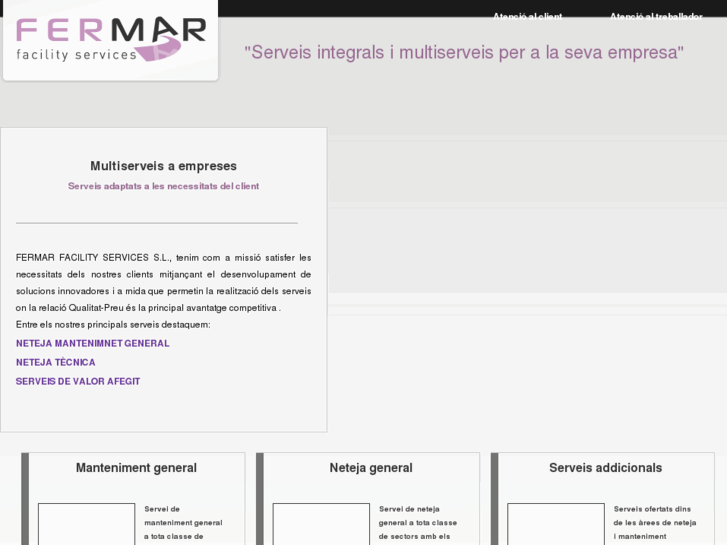The width and height of the screenshot is (727, 545).
Task: Click the slogan Serveis integrals i multiserveis
Action: tap(464, 52)
